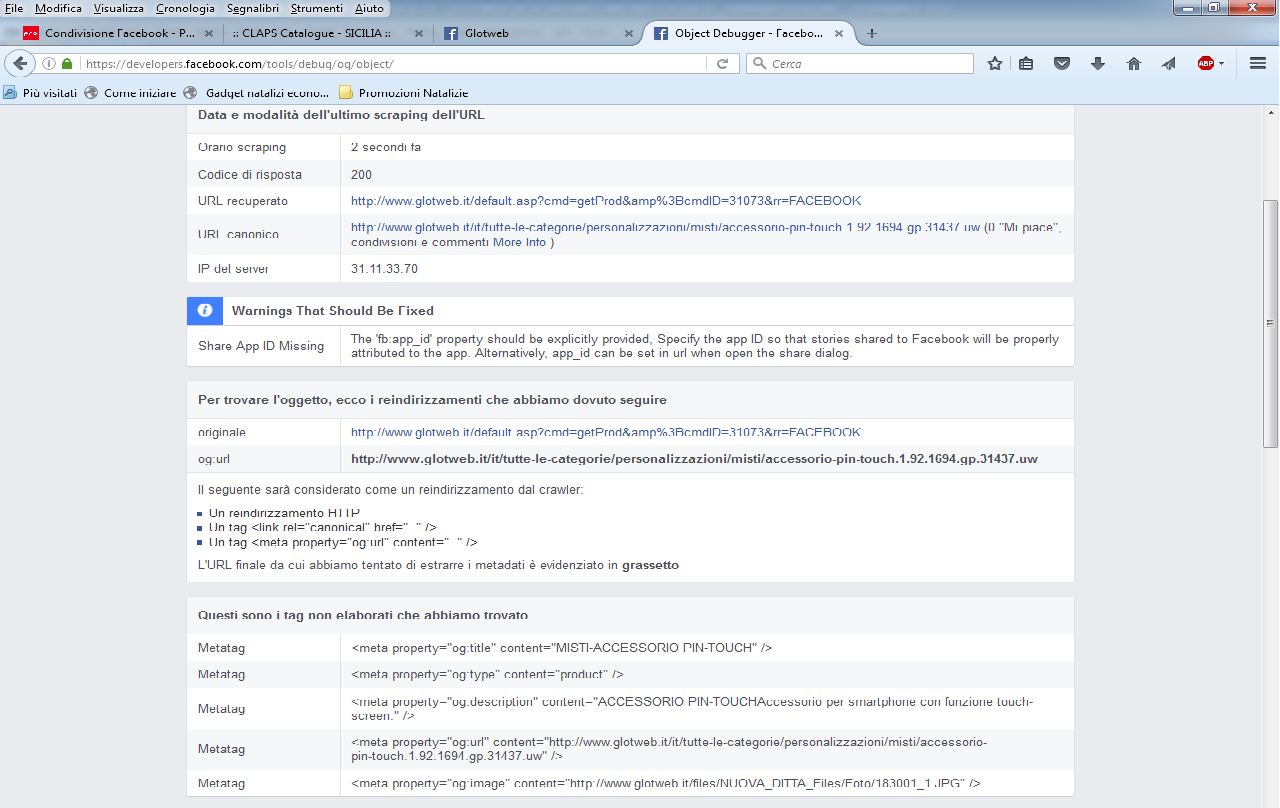Screen dimensions: 1280x808
Task: Click the URL canonico glotweb link
Action: tap(665, 227)
